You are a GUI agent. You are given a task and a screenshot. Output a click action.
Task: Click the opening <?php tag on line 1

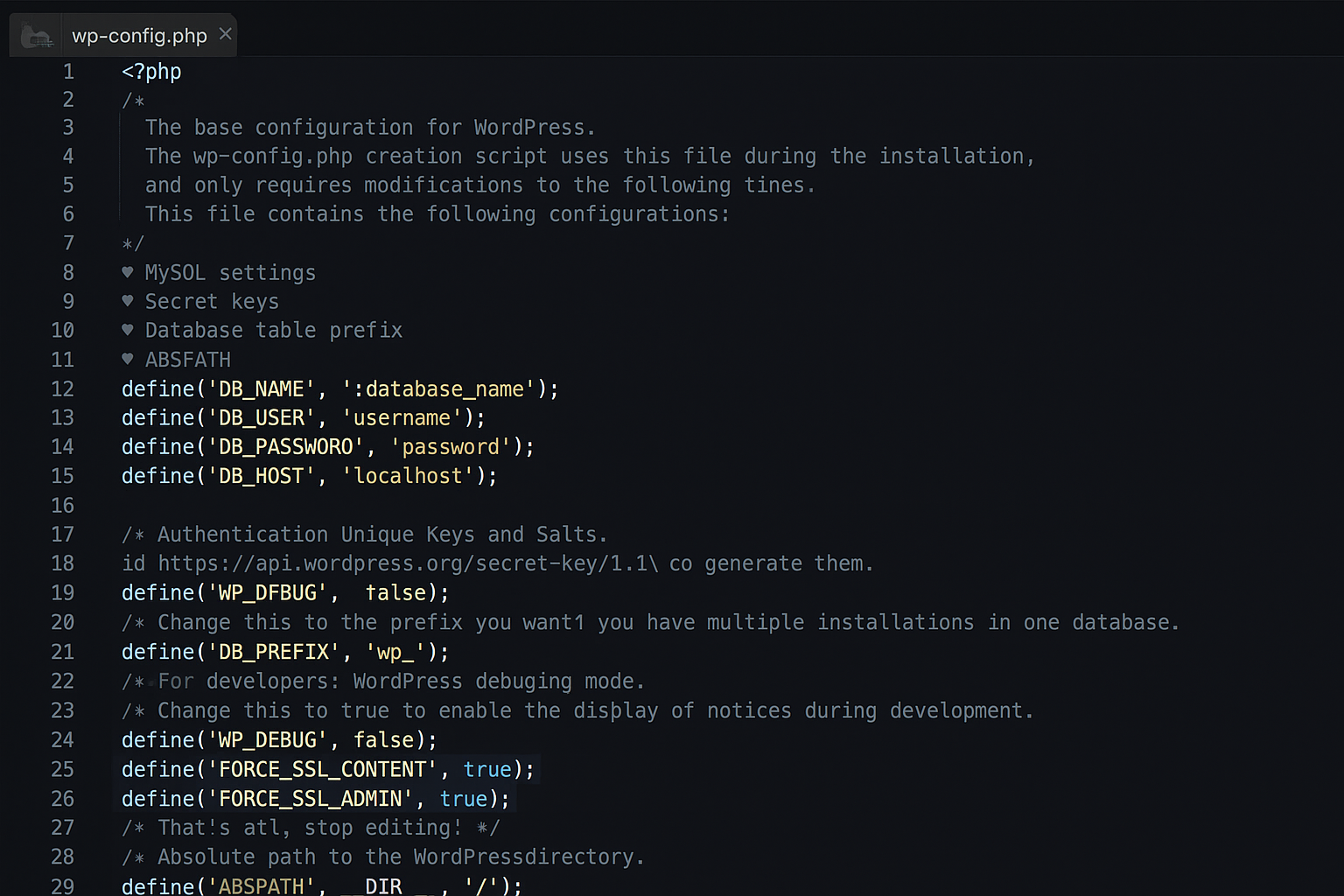[151, 72]
